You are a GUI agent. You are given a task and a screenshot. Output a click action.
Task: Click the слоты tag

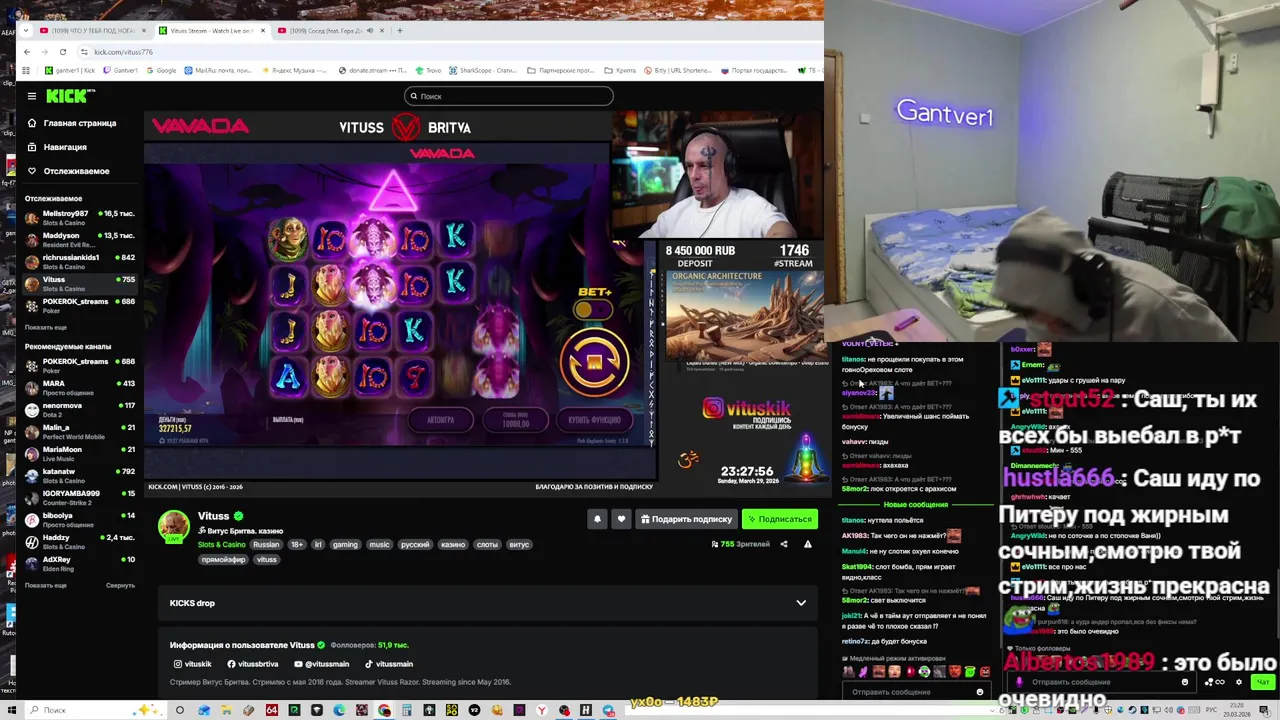pyautogui.click(x=487, y=545)
